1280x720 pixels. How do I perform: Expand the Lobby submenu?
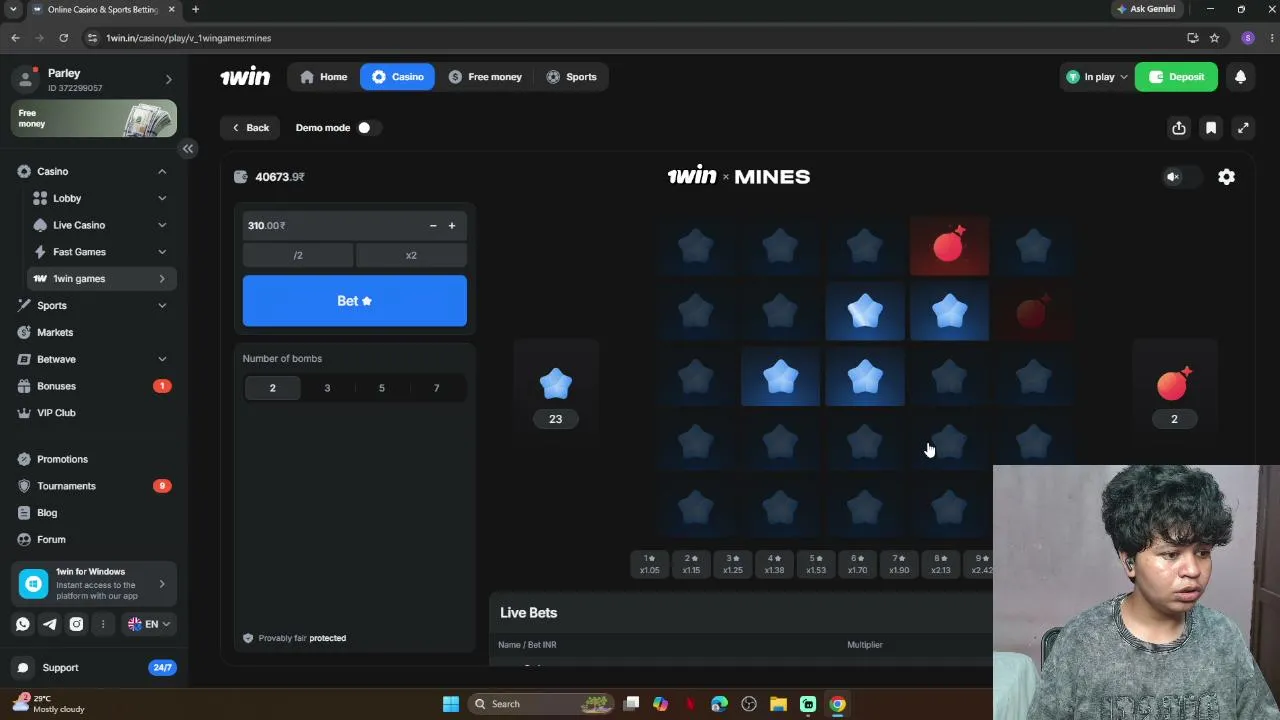(162, 199)
